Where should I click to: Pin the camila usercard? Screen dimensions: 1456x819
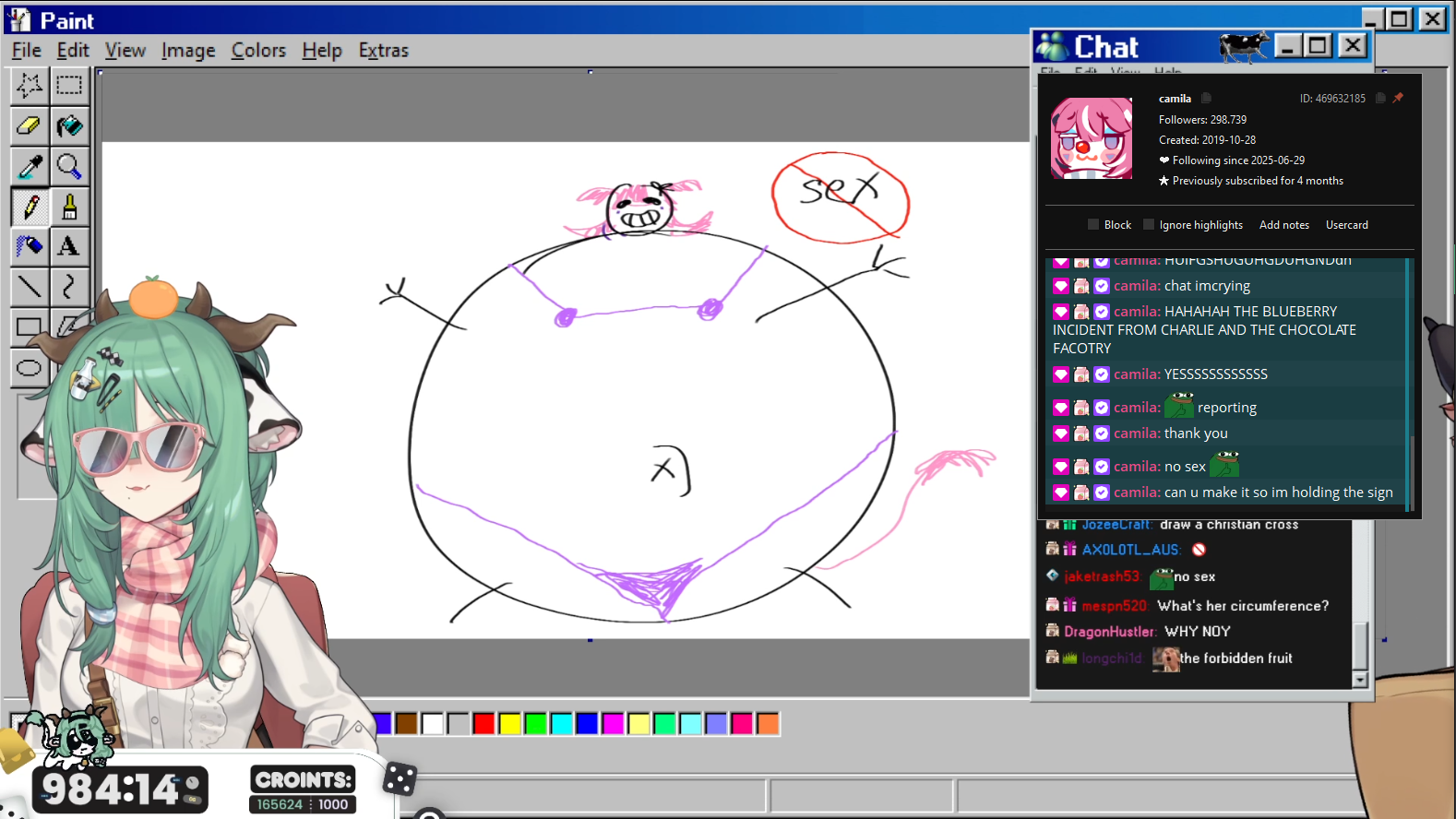point(1398,98)
